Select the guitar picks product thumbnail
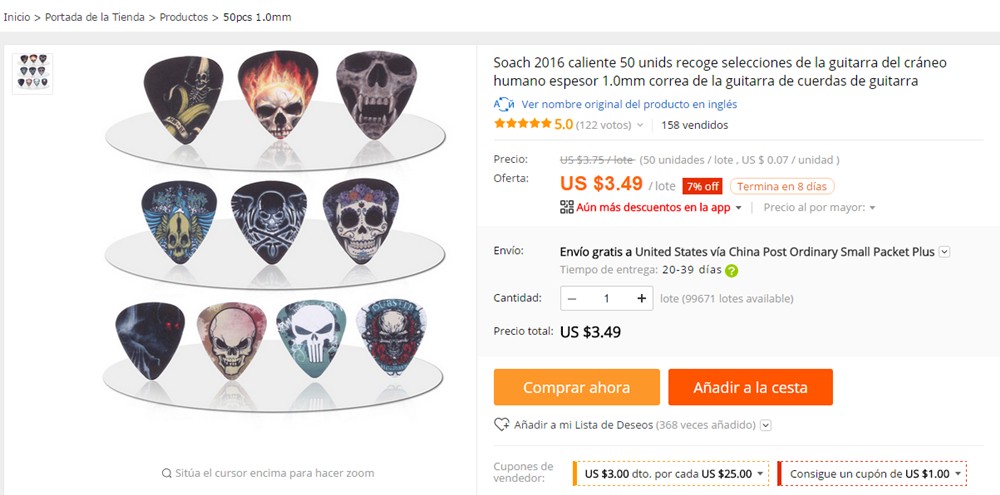Image resolution: width=1000 pixels, height=495 pixels. point(33,72)
